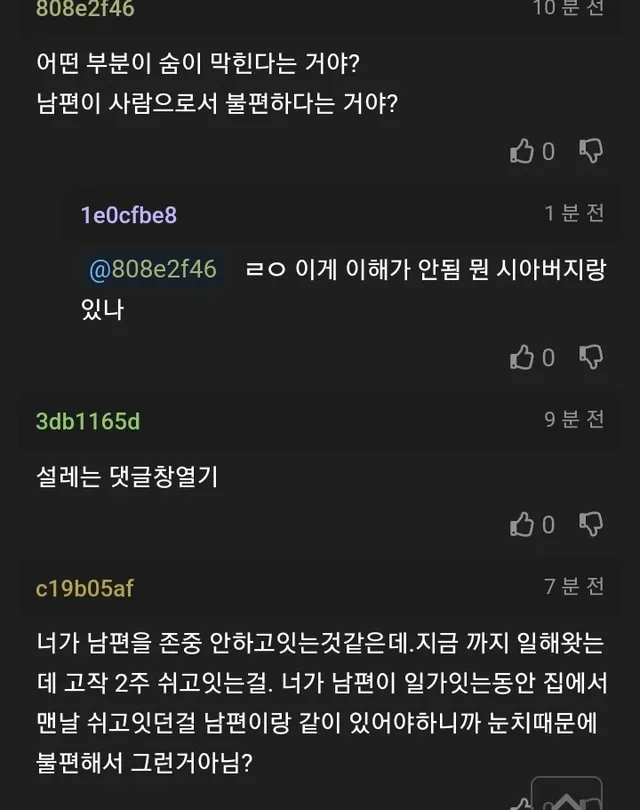This screenshot has height=810, width=640.
Task: Thumbs up the reply from 1e0cfbe8
Action: (522, 358)
